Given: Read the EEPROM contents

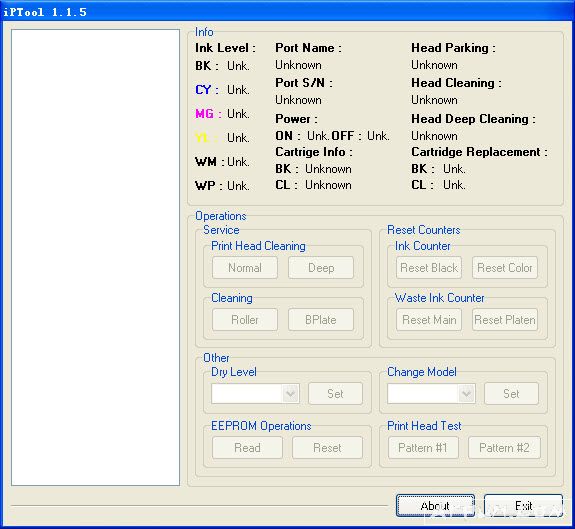Looking at the screenshot, I should click(247, 448).
